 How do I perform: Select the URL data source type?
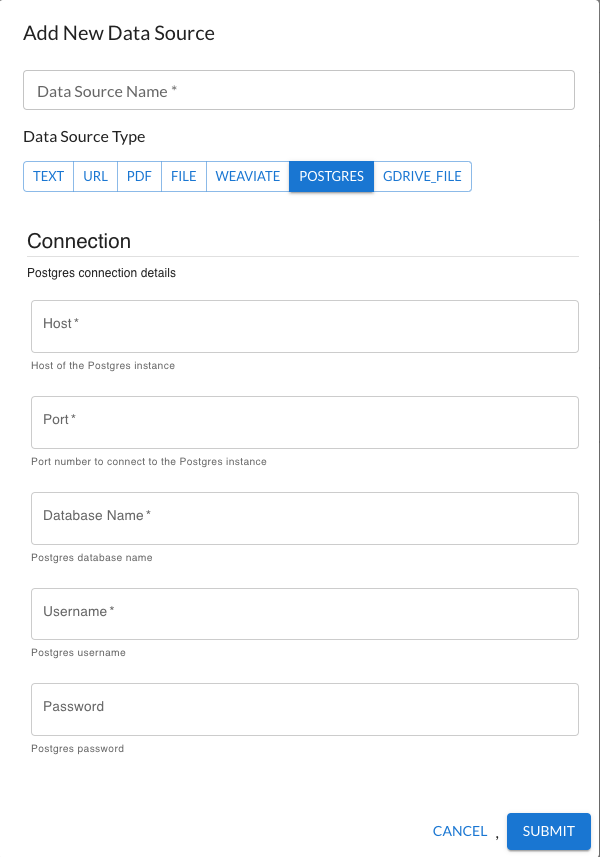[x=95, y=176]
